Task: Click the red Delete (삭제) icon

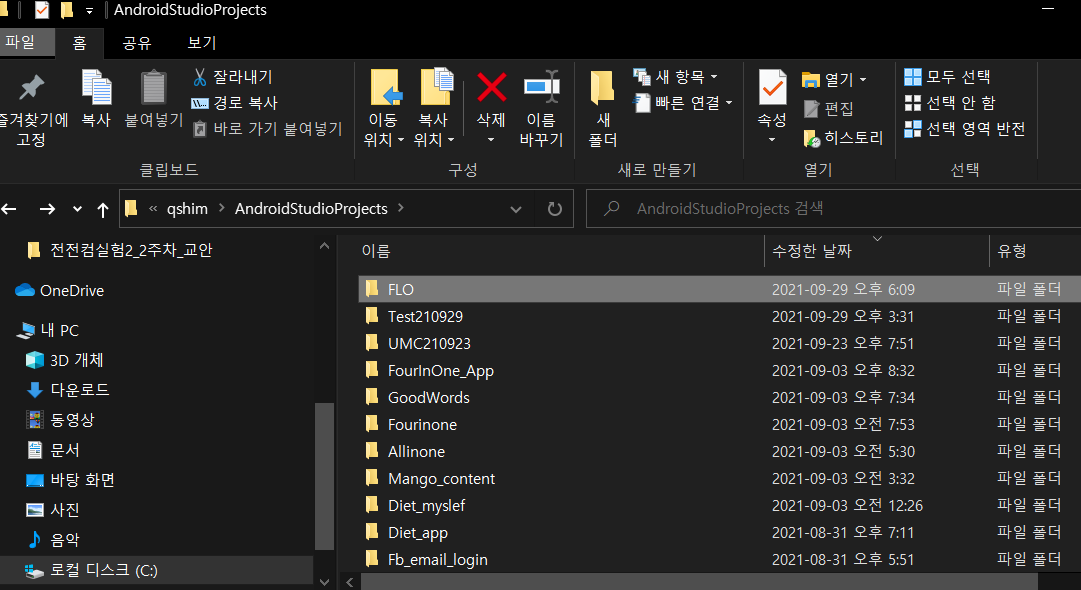Action: pyautogui.click(x=491, y=88)
